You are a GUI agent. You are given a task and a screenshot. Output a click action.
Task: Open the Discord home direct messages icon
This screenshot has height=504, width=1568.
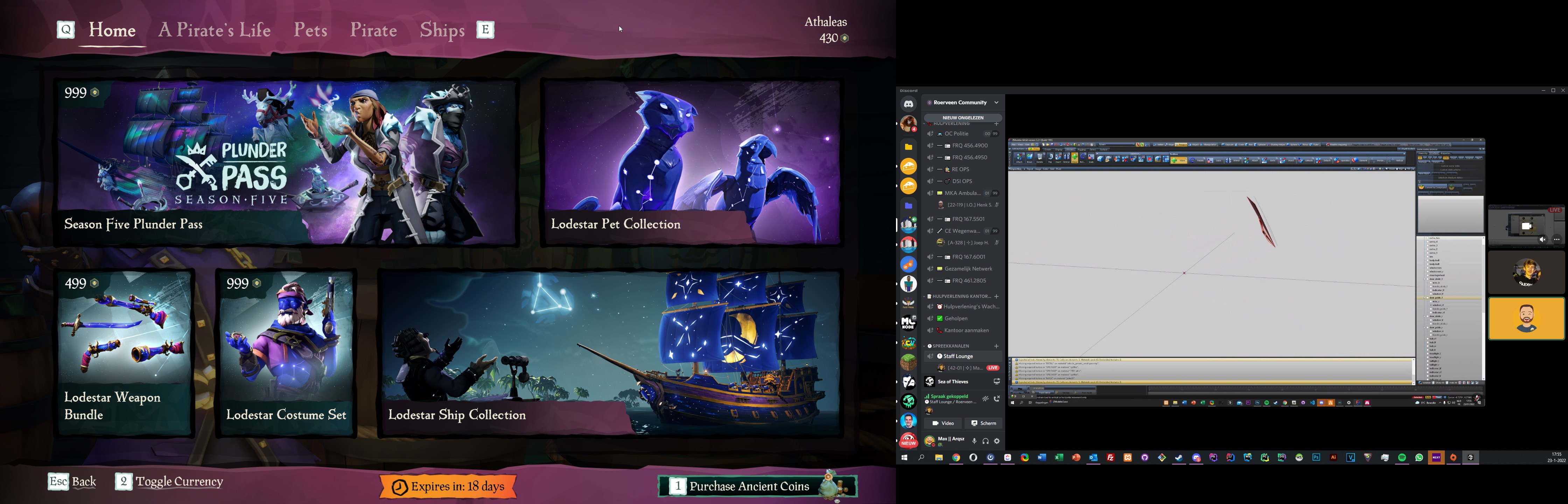908,104
